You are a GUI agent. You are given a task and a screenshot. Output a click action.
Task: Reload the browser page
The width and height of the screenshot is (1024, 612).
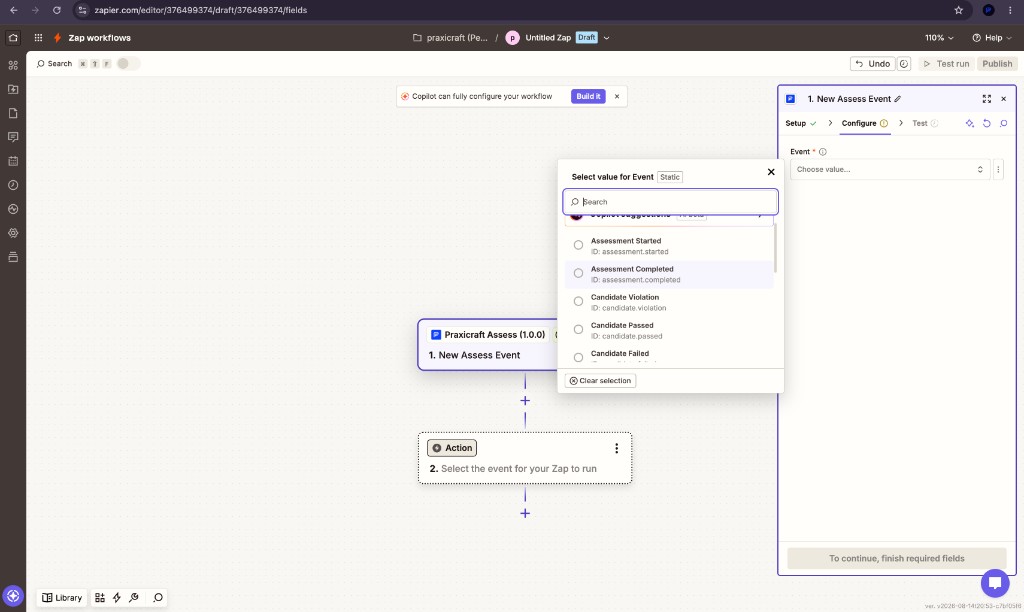(57, 10)
